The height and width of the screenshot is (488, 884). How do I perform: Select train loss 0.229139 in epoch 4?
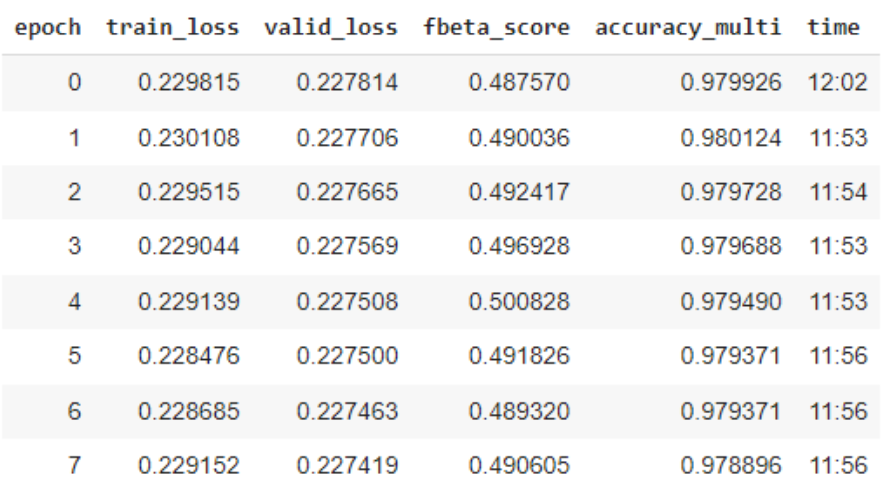(189, 301)
